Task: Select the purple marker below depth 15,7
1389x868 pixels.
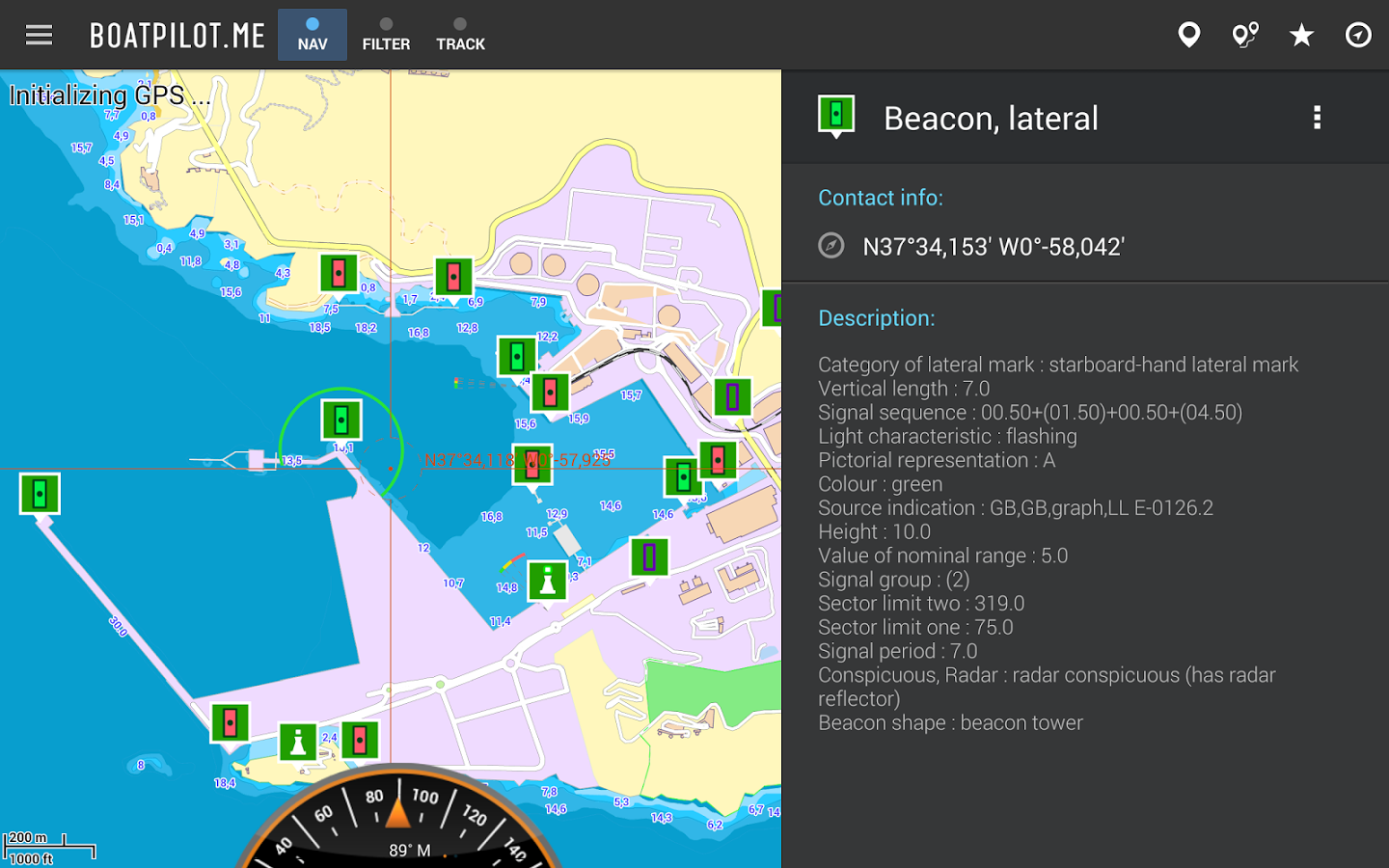Action: 732,398
